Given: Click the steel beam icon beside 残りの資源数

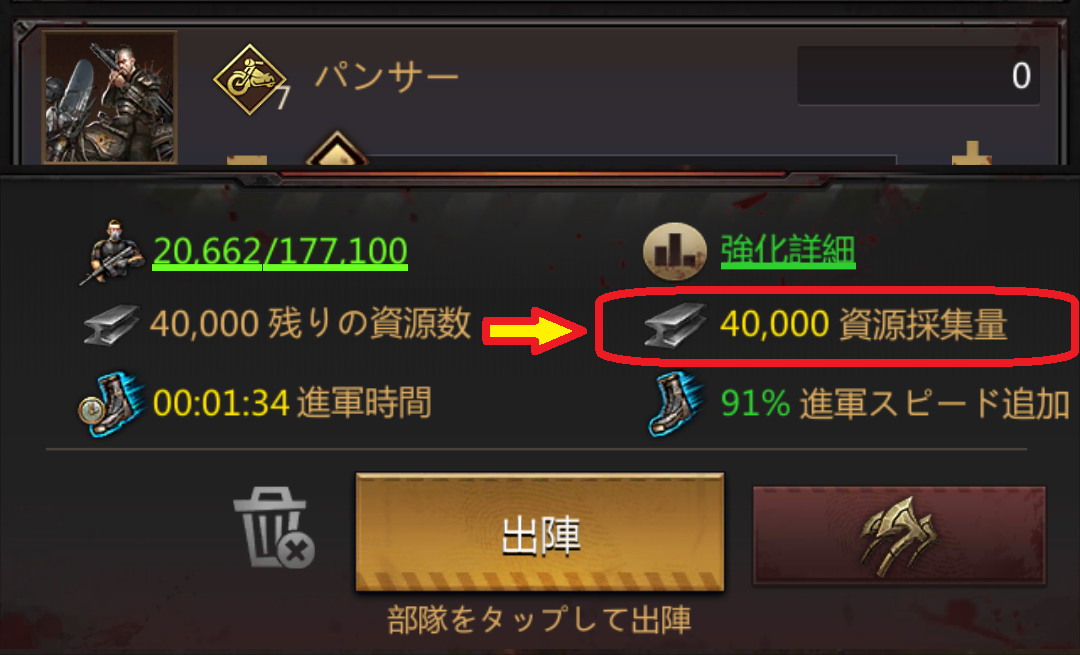Looking at the screenshot, I should 111,324.
